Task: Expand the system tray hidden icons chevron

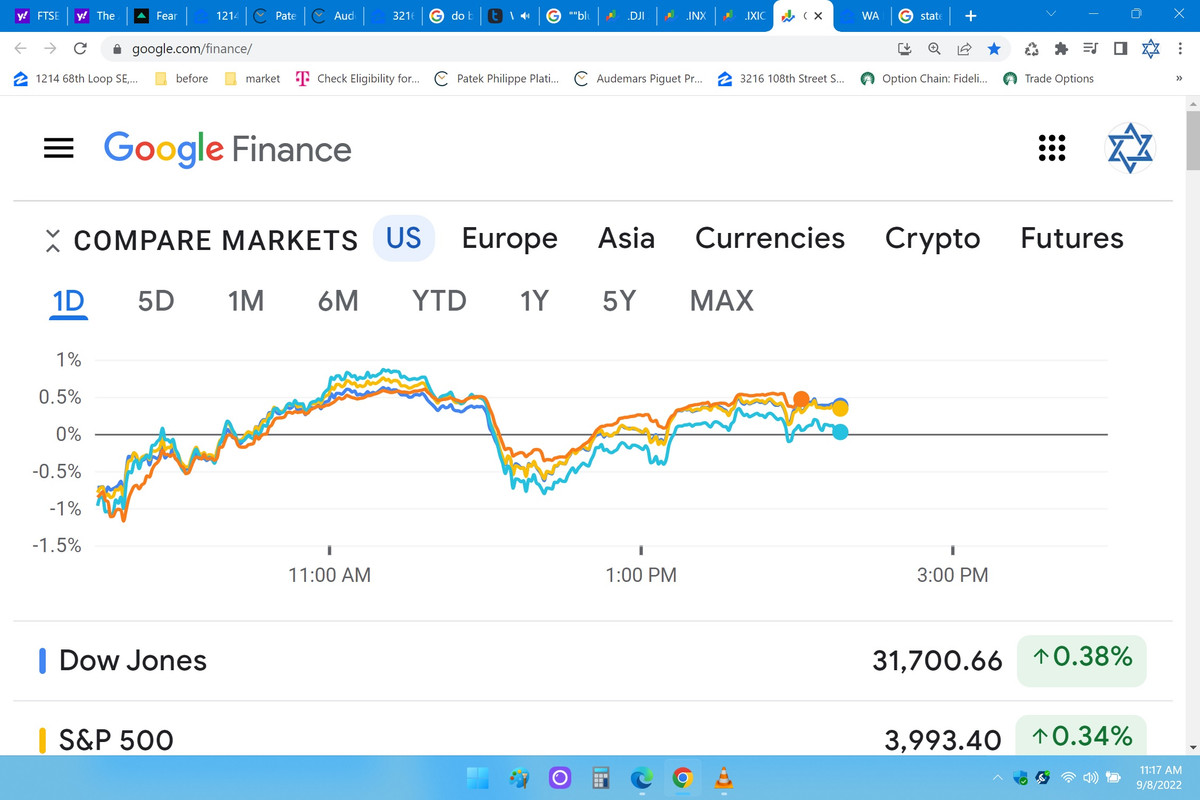Action: (x=997, y=777)
